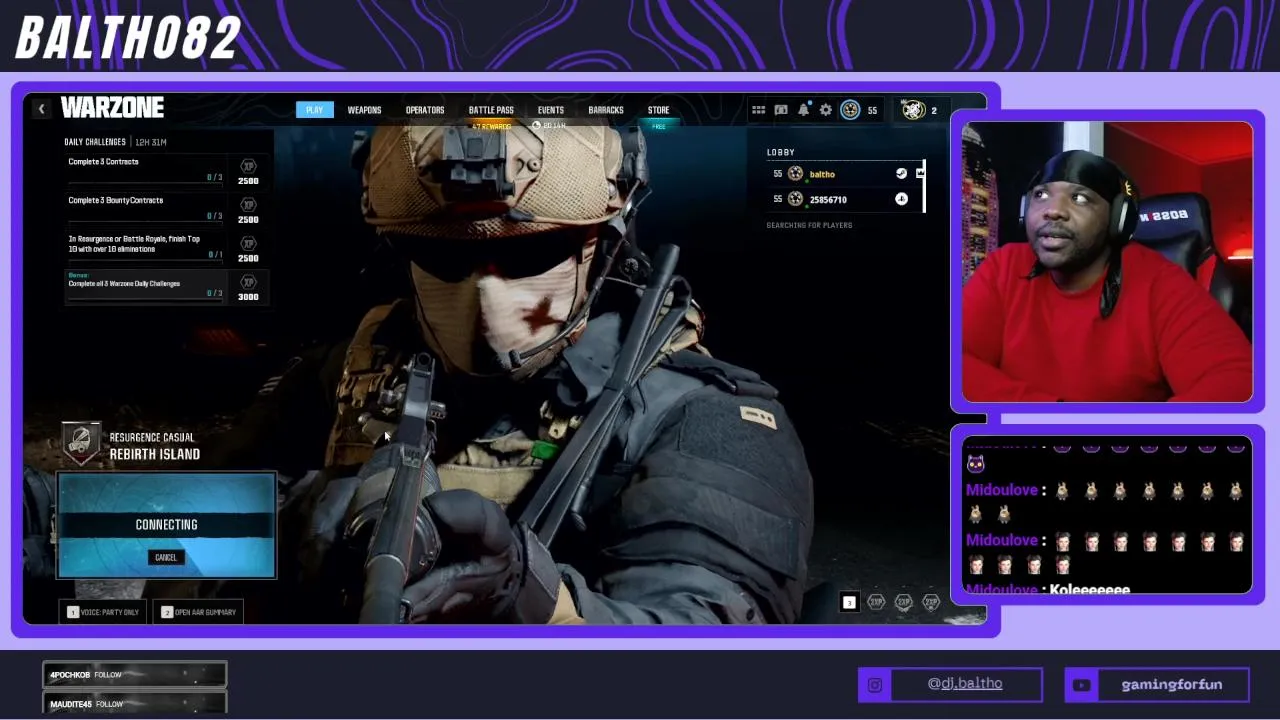1280x720 pixels.
Task: Click the last 2XP battle pass token icon
Action: (930, 602)
